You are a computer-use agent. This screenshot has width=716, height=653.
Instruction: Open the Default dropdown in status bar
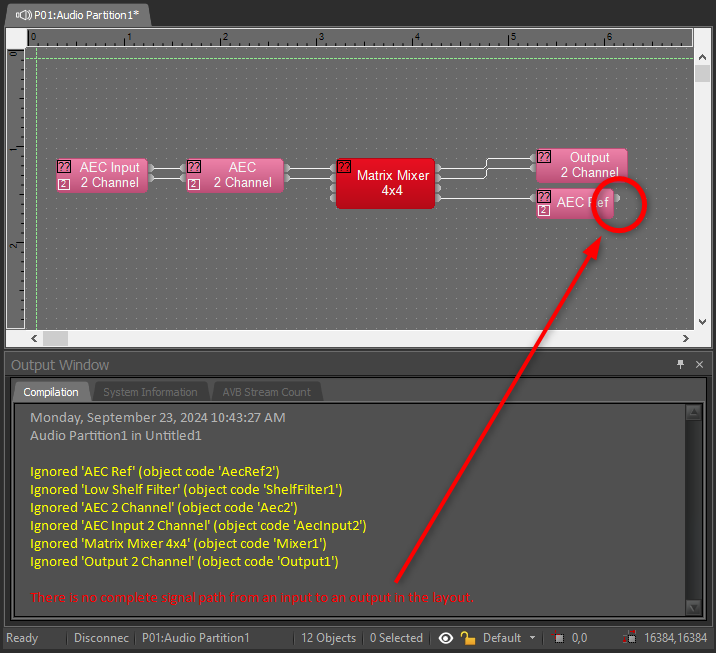pyautogui.click(x=509, y=638)
